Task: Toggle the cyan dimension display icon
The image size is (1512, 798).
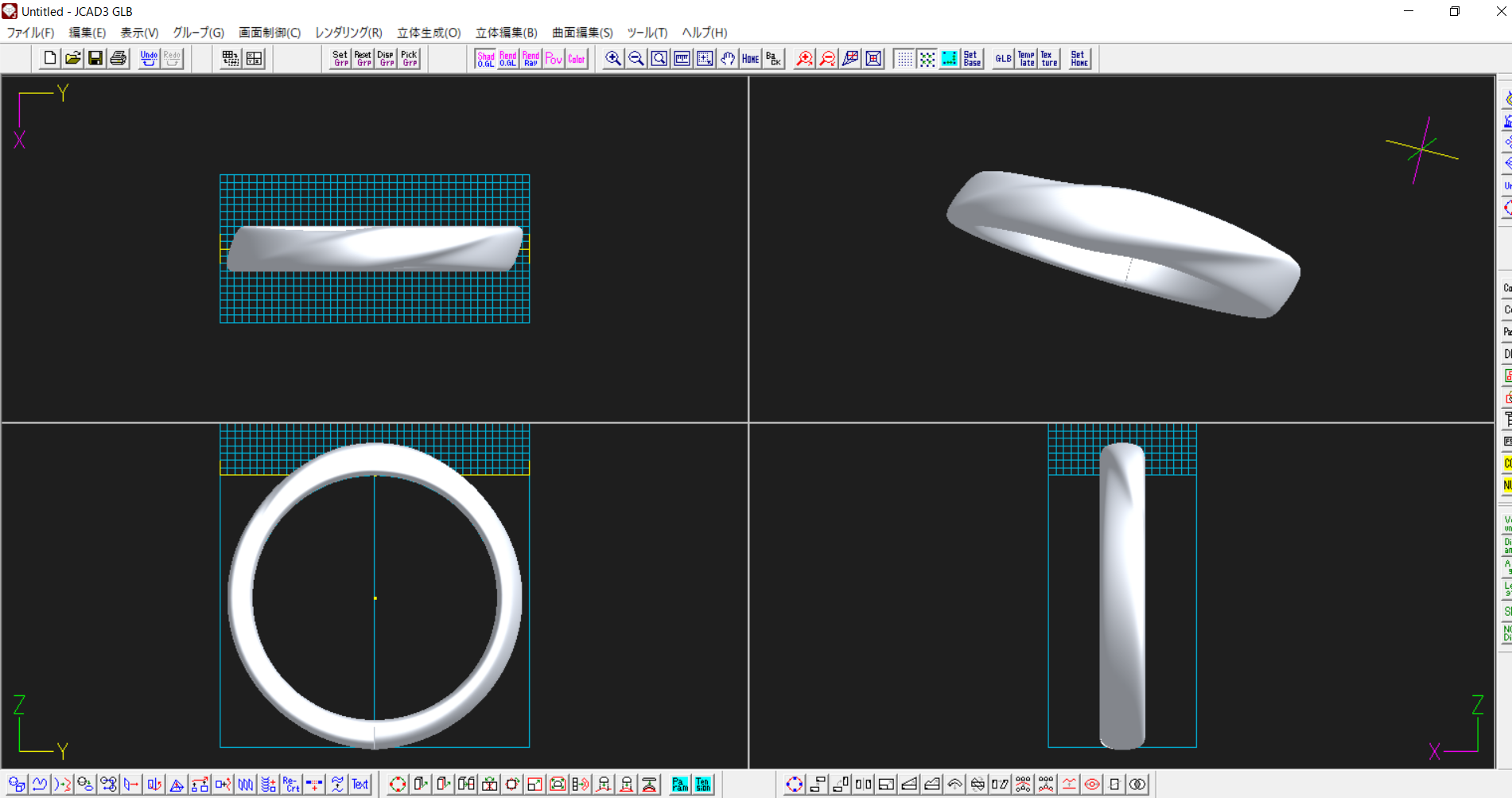Action: tap(950, 58)
